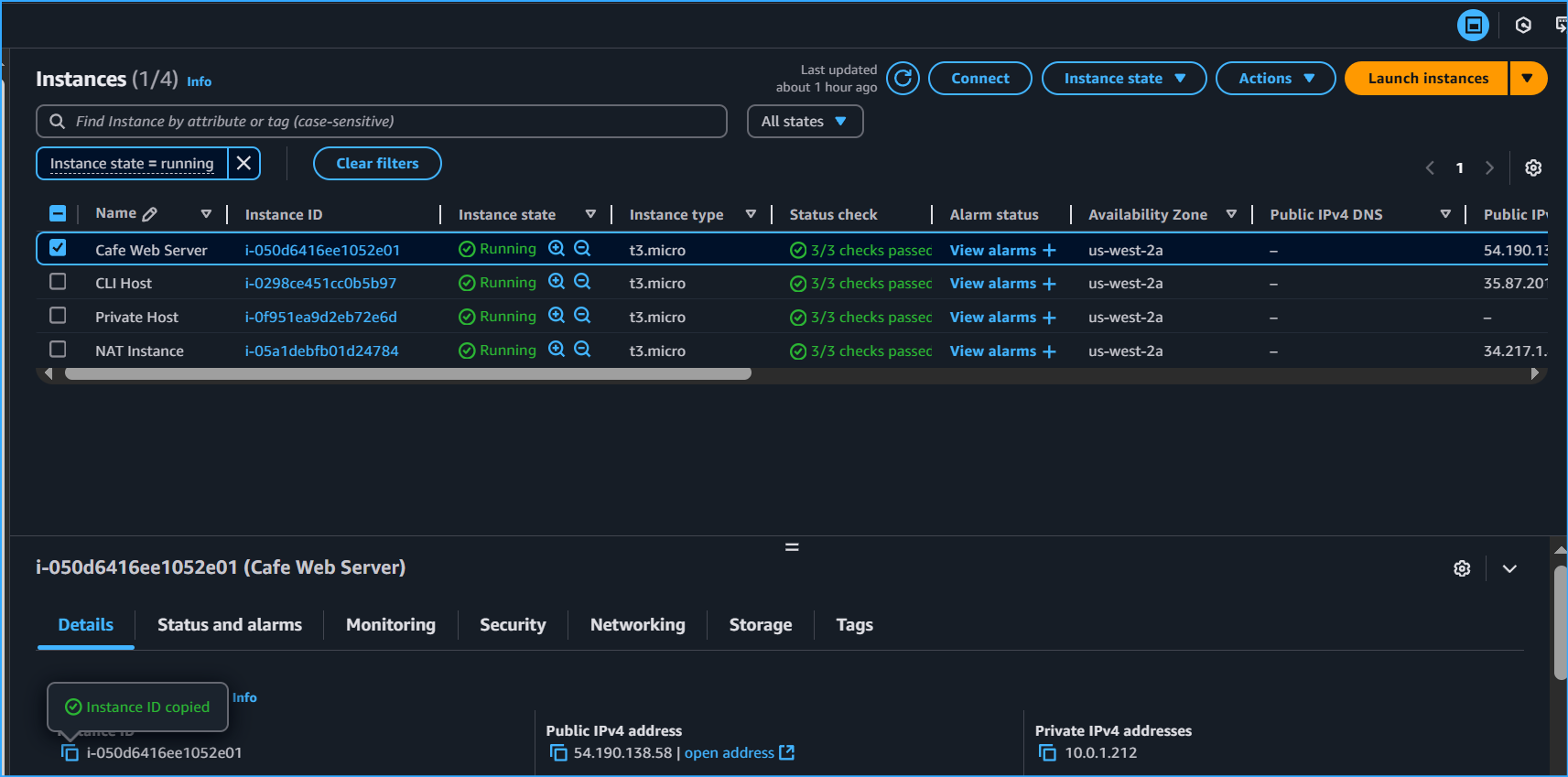The width and height of the screenshot is (1568, 777).
Task: Toggle the select-all instances checkbox
Action: [x=58, y=213]
